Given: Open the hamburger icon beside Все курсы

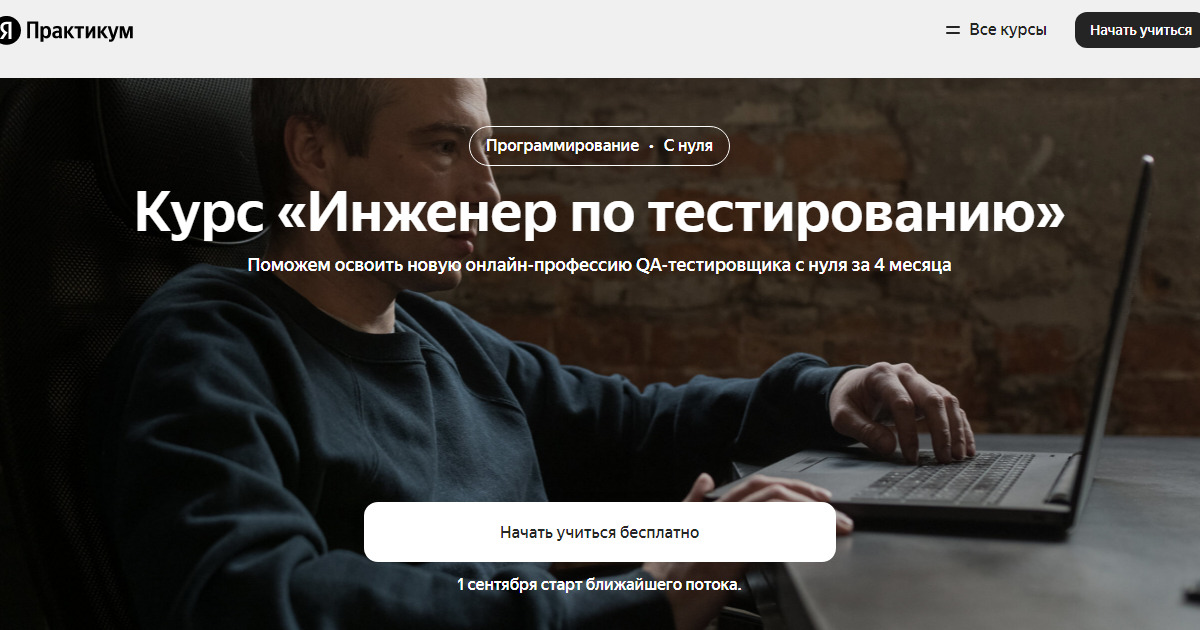Looking at the screenshot, I should pyautogui.click(x=953, y=30).
